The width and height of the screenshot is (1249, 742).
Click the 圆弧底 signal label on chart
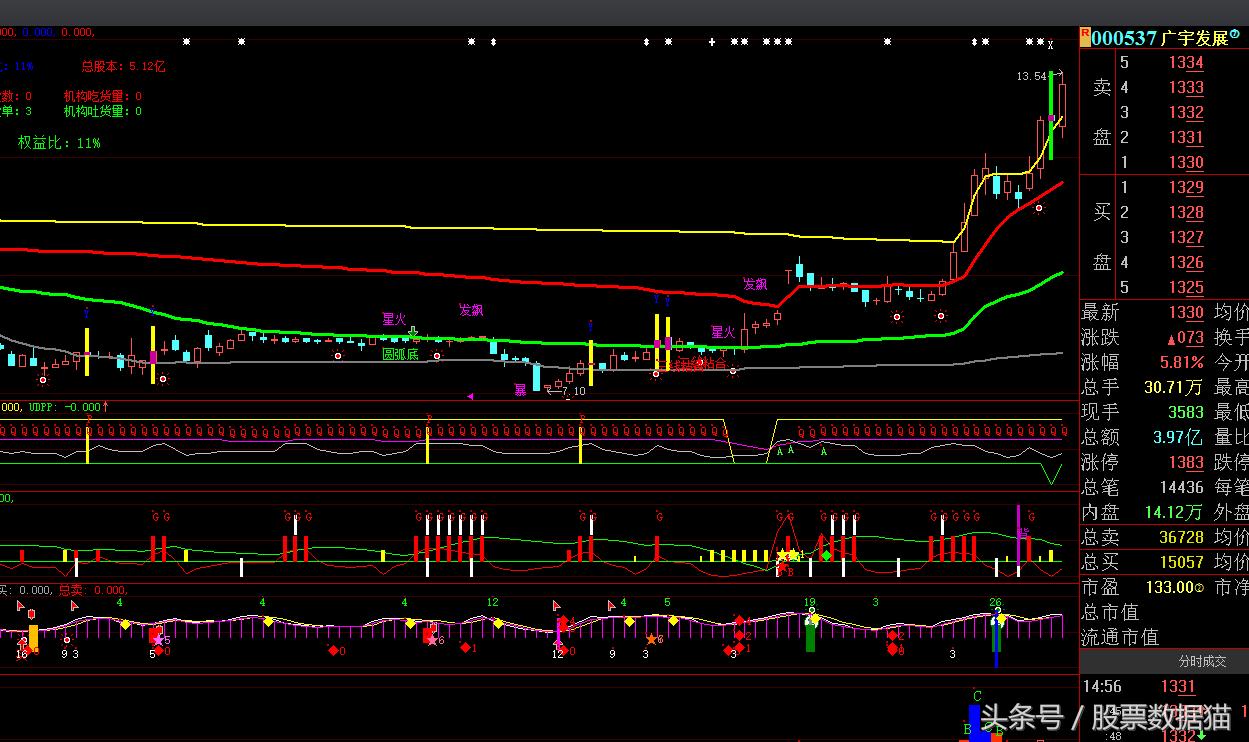click(x=400, y=354)
